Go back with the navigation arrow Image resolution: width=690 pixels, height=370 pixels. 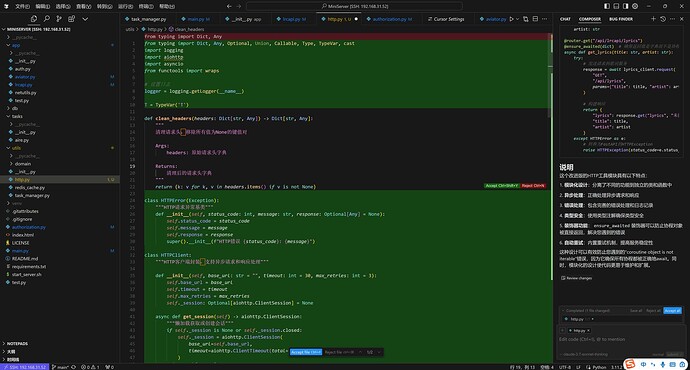[x=229, y=6]
